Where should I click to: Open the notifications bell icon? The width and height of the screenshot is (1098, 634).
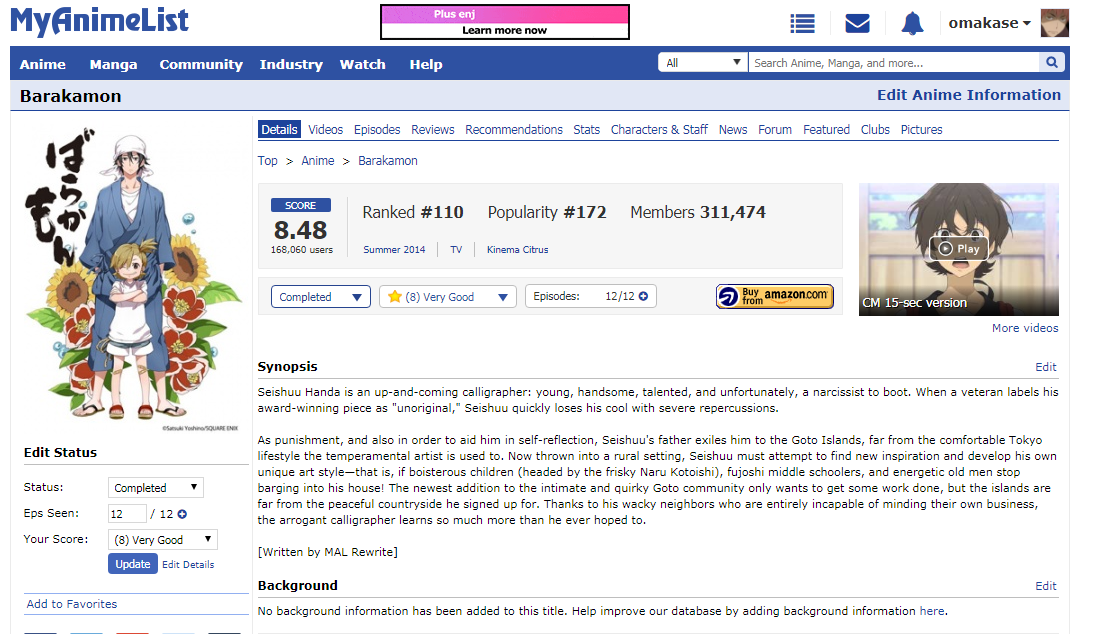click(x=912, y=23)
